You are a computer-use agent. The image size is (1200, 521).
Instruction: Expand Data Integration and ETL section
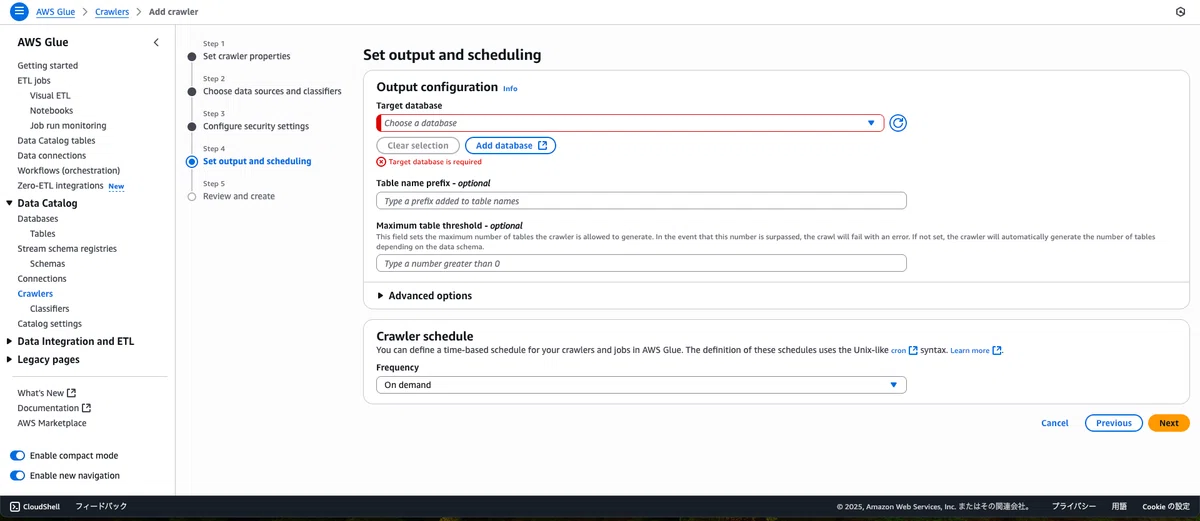[9, 341]
